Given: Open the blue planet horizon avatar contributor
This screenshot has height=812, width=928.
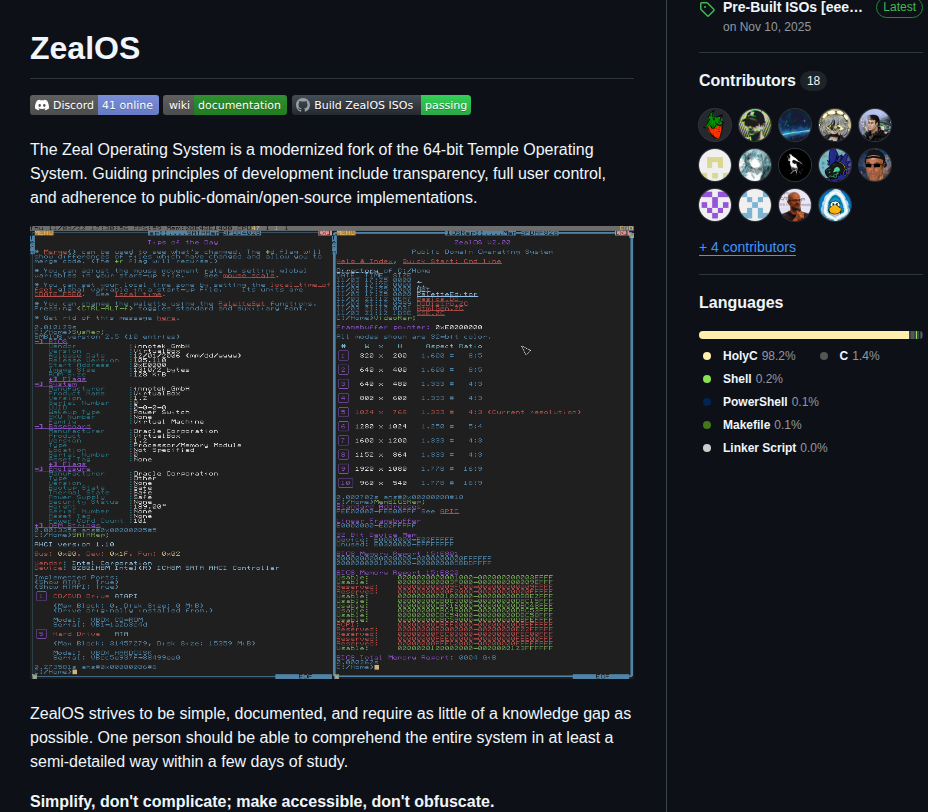Looking at the screenshot, I should click(x=795, y=125).
